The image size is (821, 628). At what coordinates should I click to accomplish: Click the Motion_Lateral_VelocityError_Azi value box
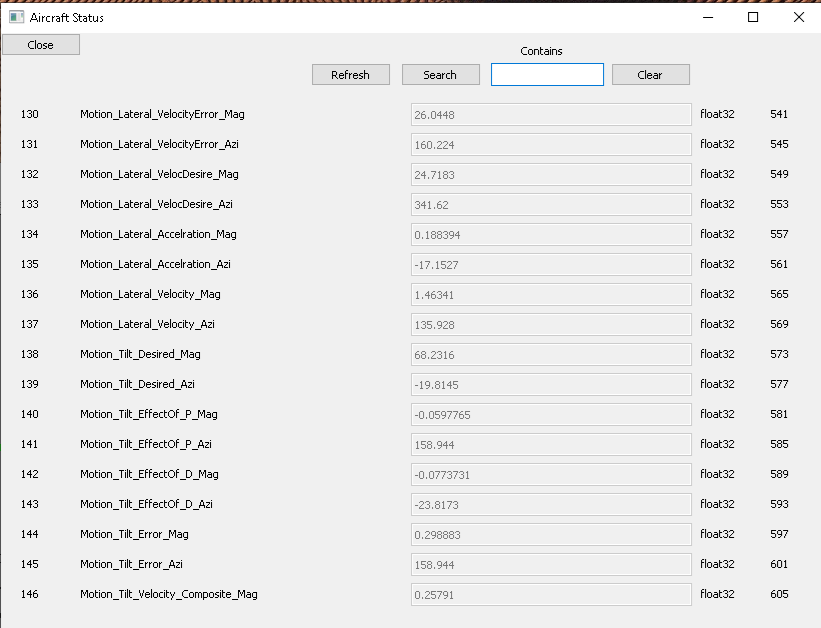click(x=551, y=145)
